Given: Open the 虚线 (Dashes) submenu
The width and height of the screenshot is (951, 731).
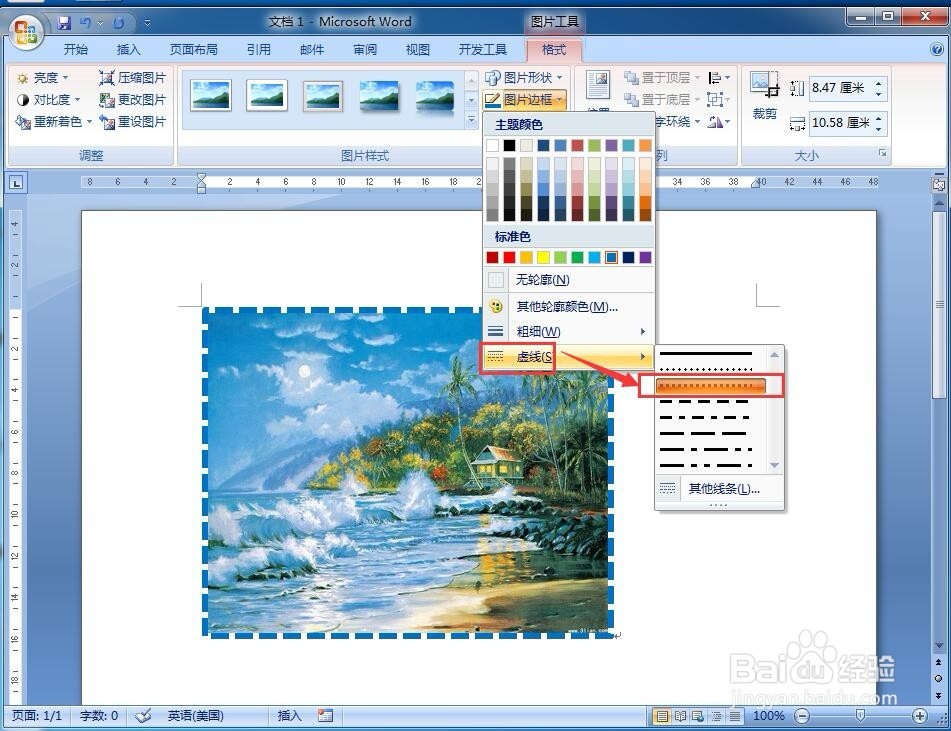Looking at the screenshot, I should [x=569, y=357].
